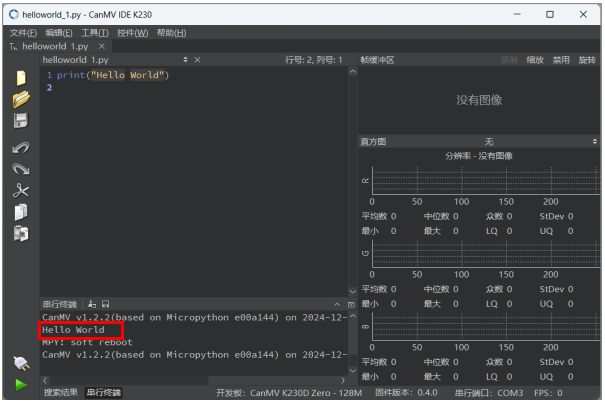Paste with the clipboard icon
The image size is (605, 401).
tap(21, 233)
